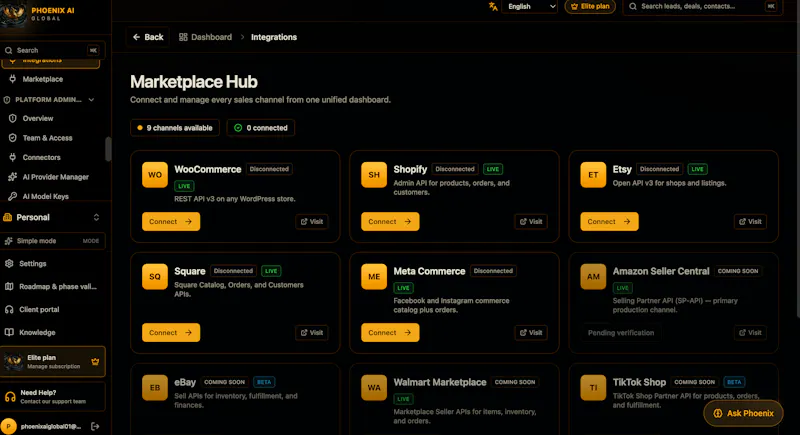Open the Ask Phoenix assistant
This screenshot has width=800, height=435.
point(743,413)
